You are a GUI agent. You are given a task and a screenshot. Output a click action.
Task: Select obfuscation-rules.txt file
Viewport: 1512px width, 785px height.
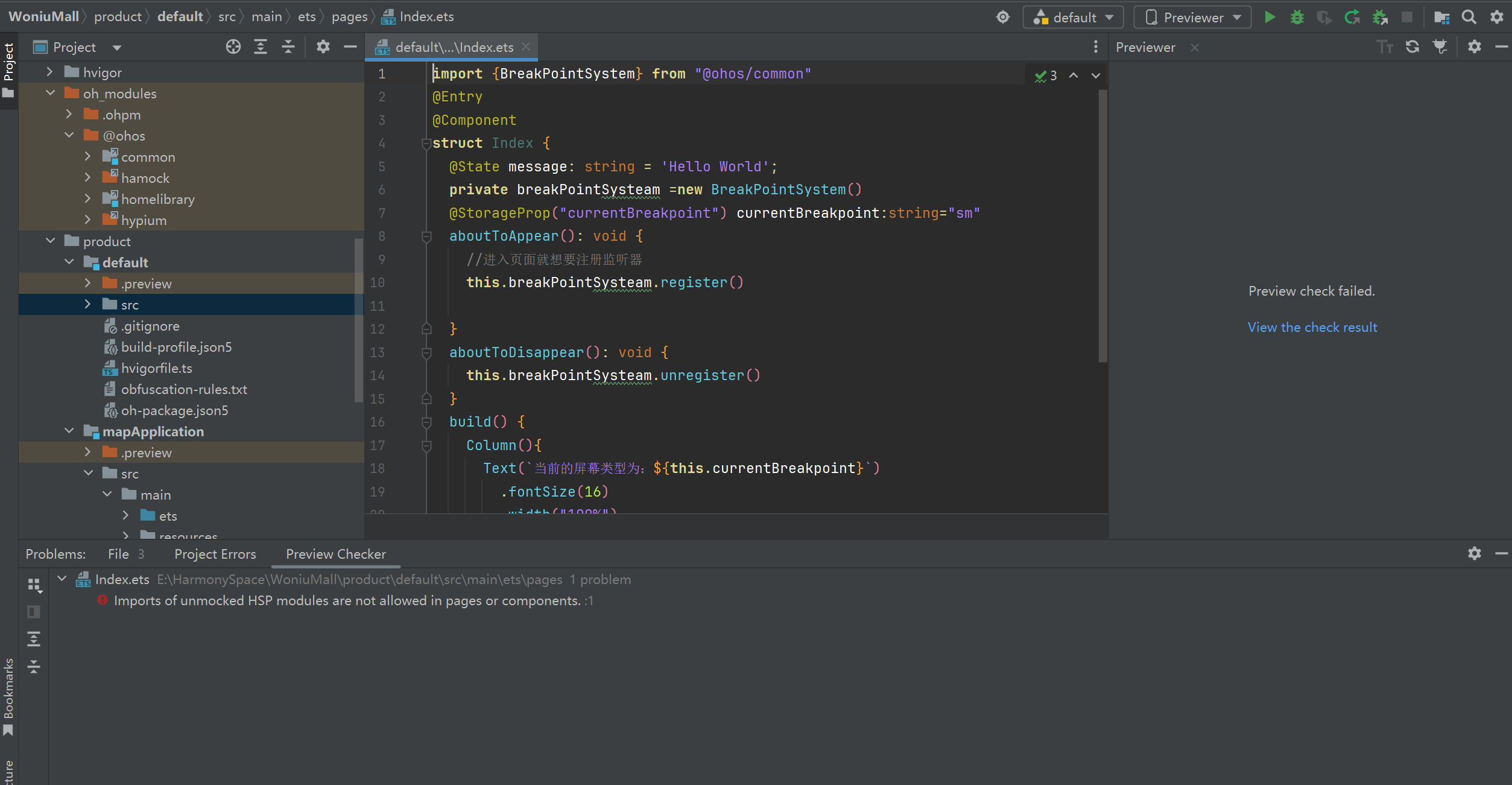coord(184,389)
